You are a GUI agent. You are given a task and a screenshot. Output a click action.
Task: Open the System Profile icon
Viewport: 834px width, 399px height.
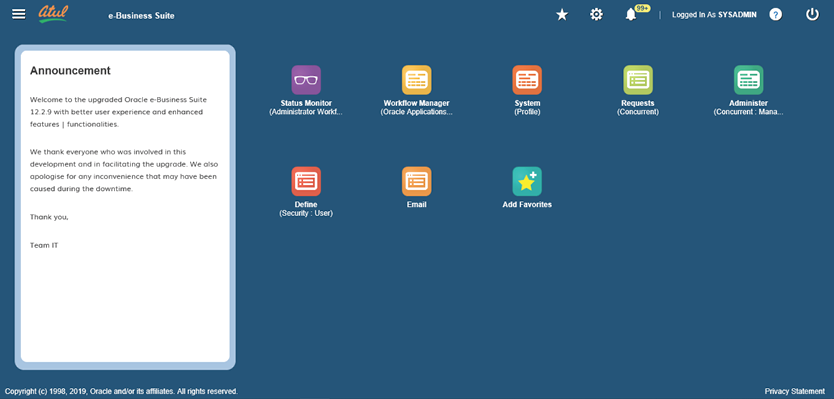527,80
